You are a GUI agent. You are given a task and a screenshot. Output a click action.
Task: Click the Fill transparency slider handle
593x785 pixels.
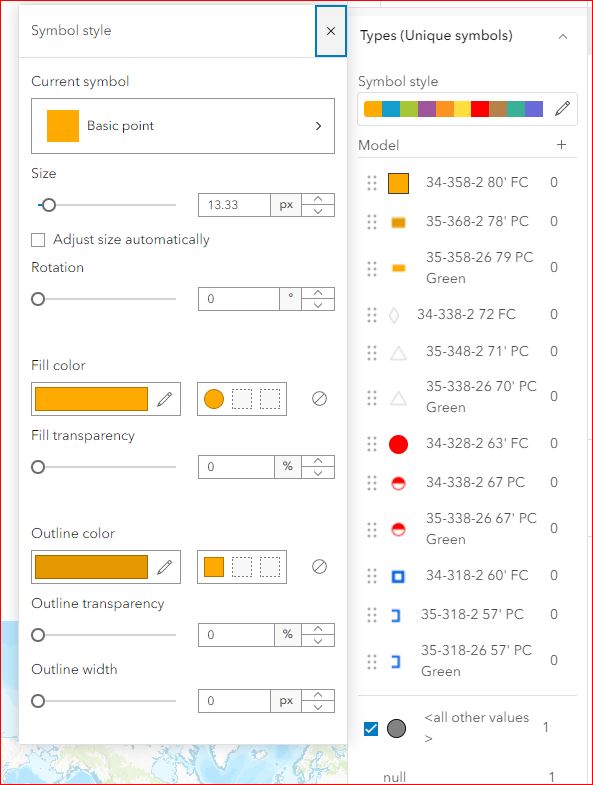[x=38, y=467]
